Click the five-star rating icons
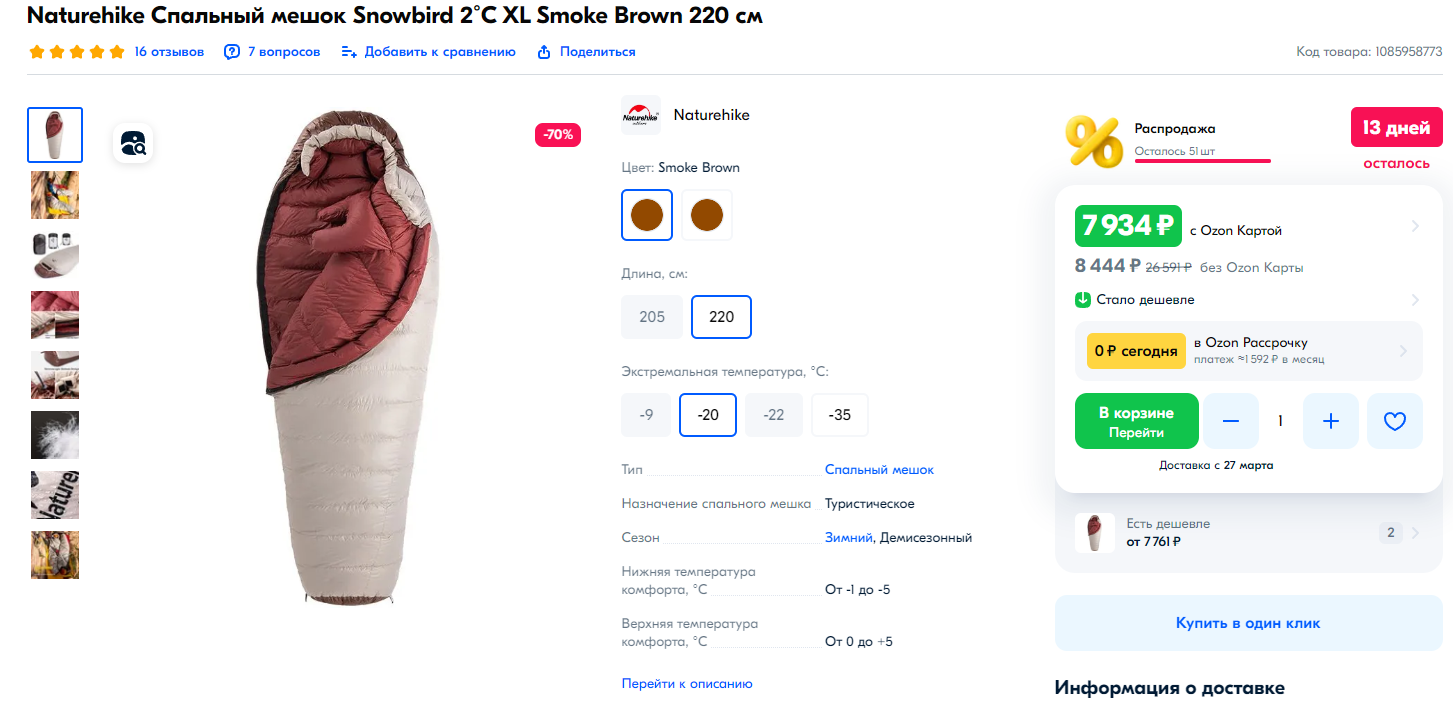Screen dimensions: 1453x712 click(77, 52)
